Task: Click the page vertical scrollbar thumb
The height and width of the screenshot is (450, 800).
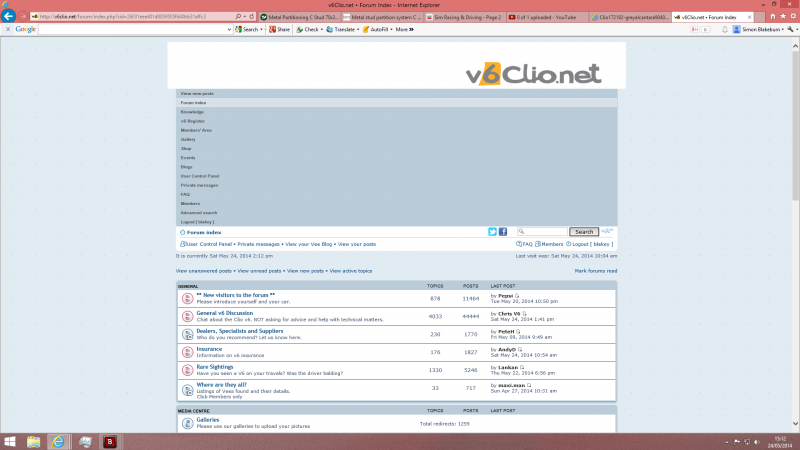Action: [795, 126]
